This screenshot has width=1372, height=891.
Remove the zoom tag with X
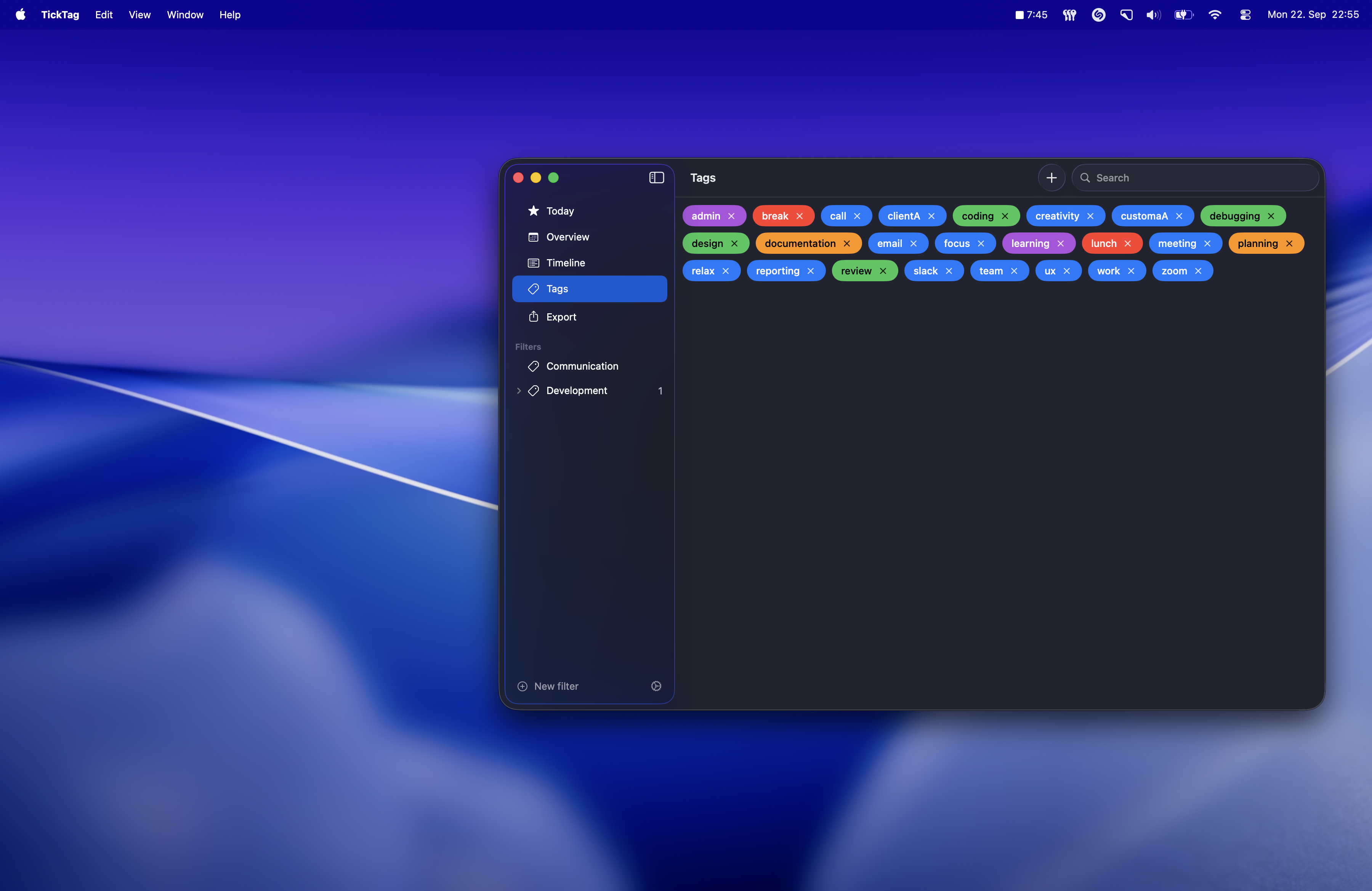[1198, 271]
